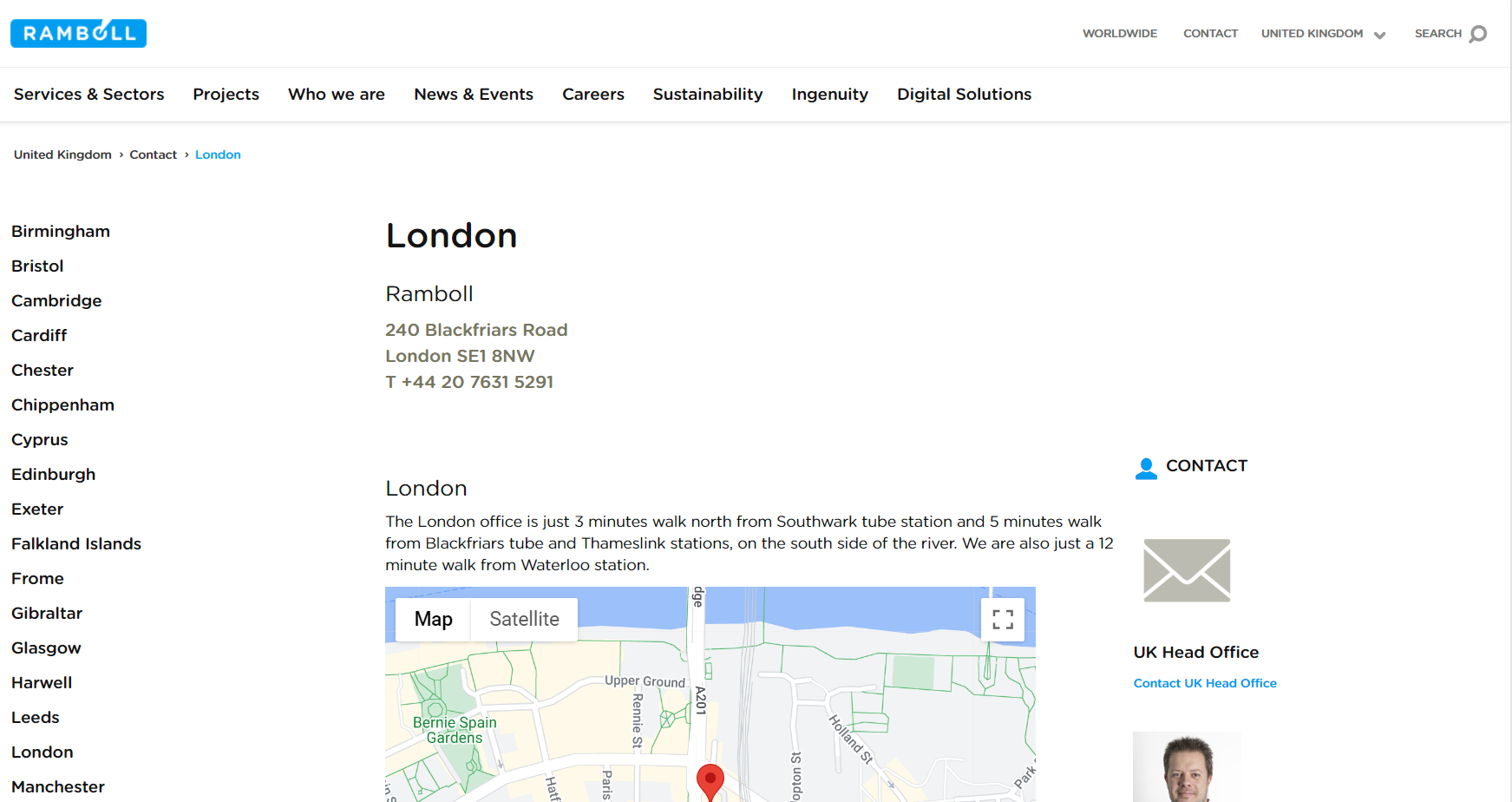This screenshot has width=1512, height=802.
Task: Open the Who we are menu
Action: click(337, 94)
